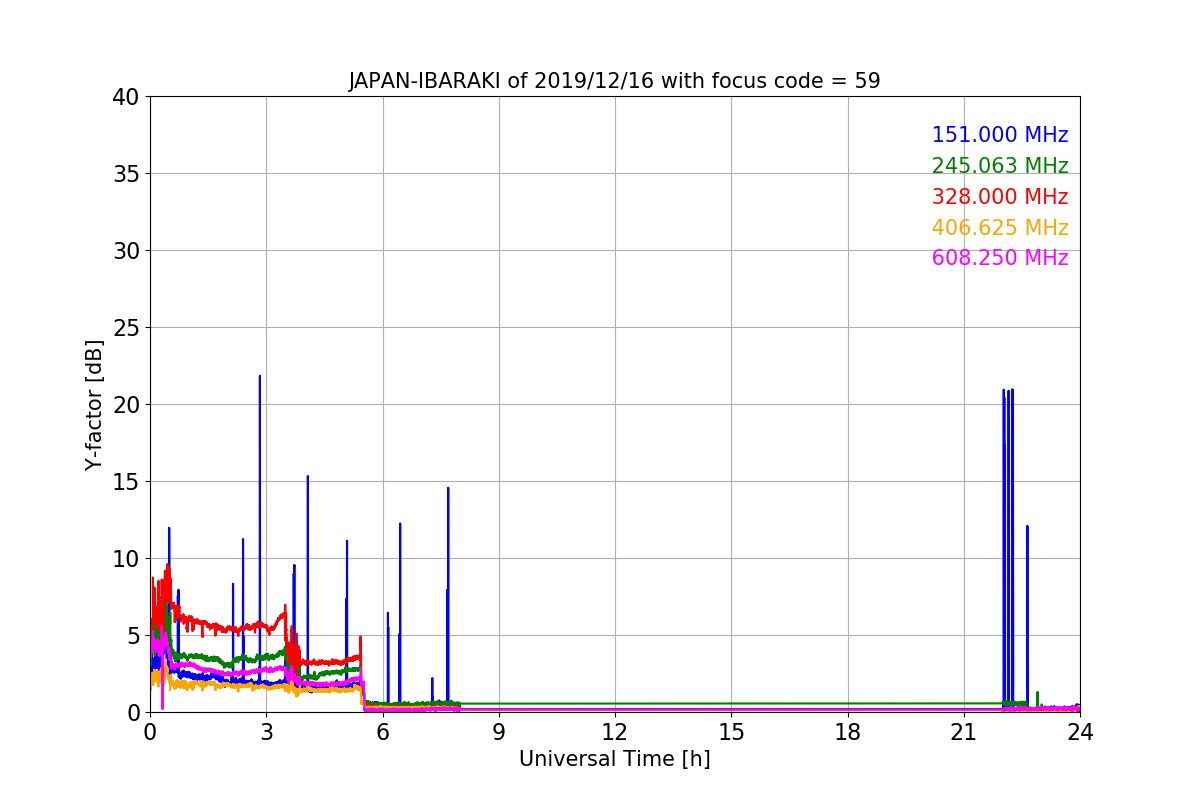
Task: Click the x-axis tick label 18
Action: coord(848,732)
